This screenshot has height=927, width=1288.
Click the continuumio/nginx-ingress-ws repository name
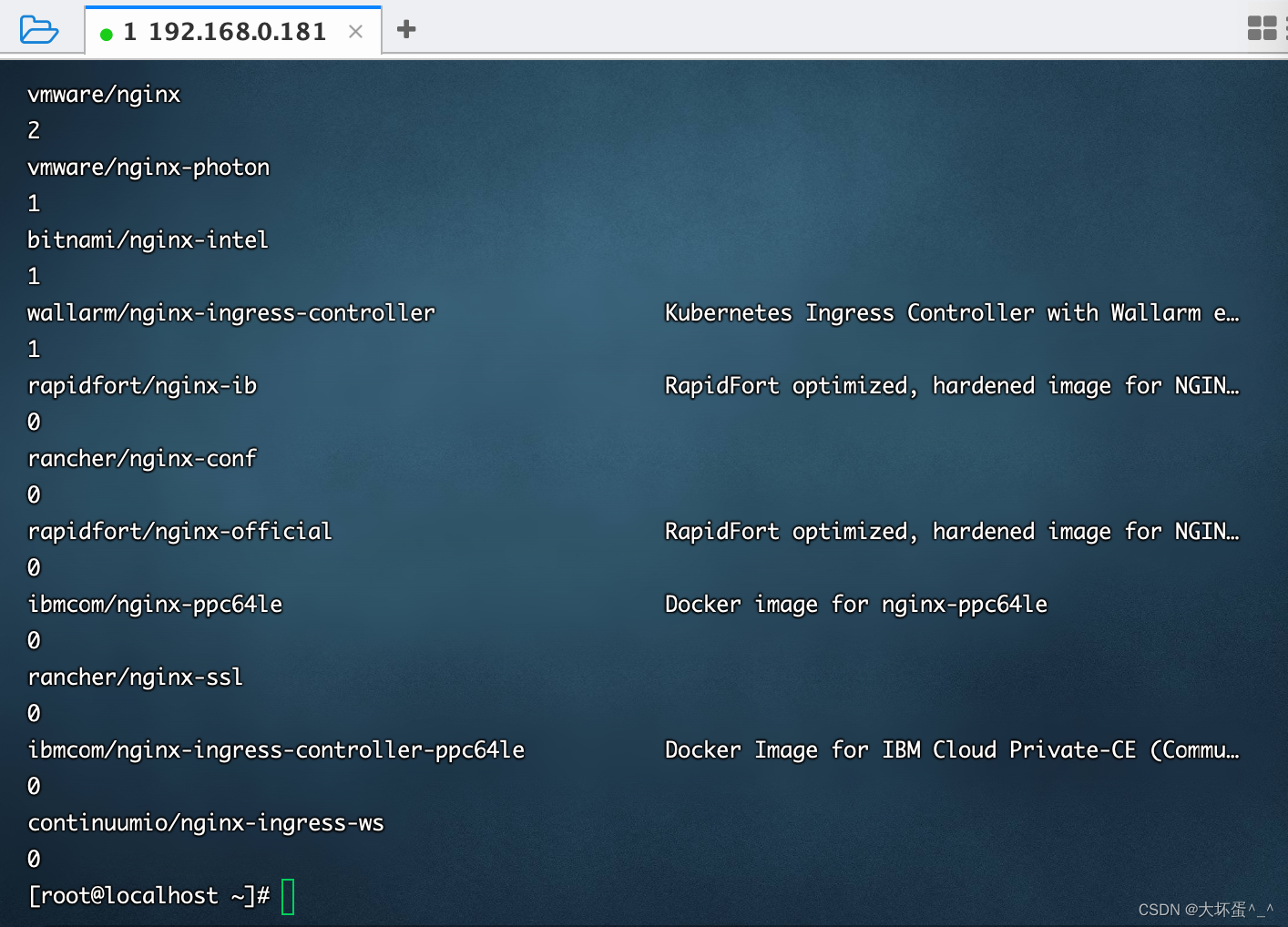coord(206,822)
